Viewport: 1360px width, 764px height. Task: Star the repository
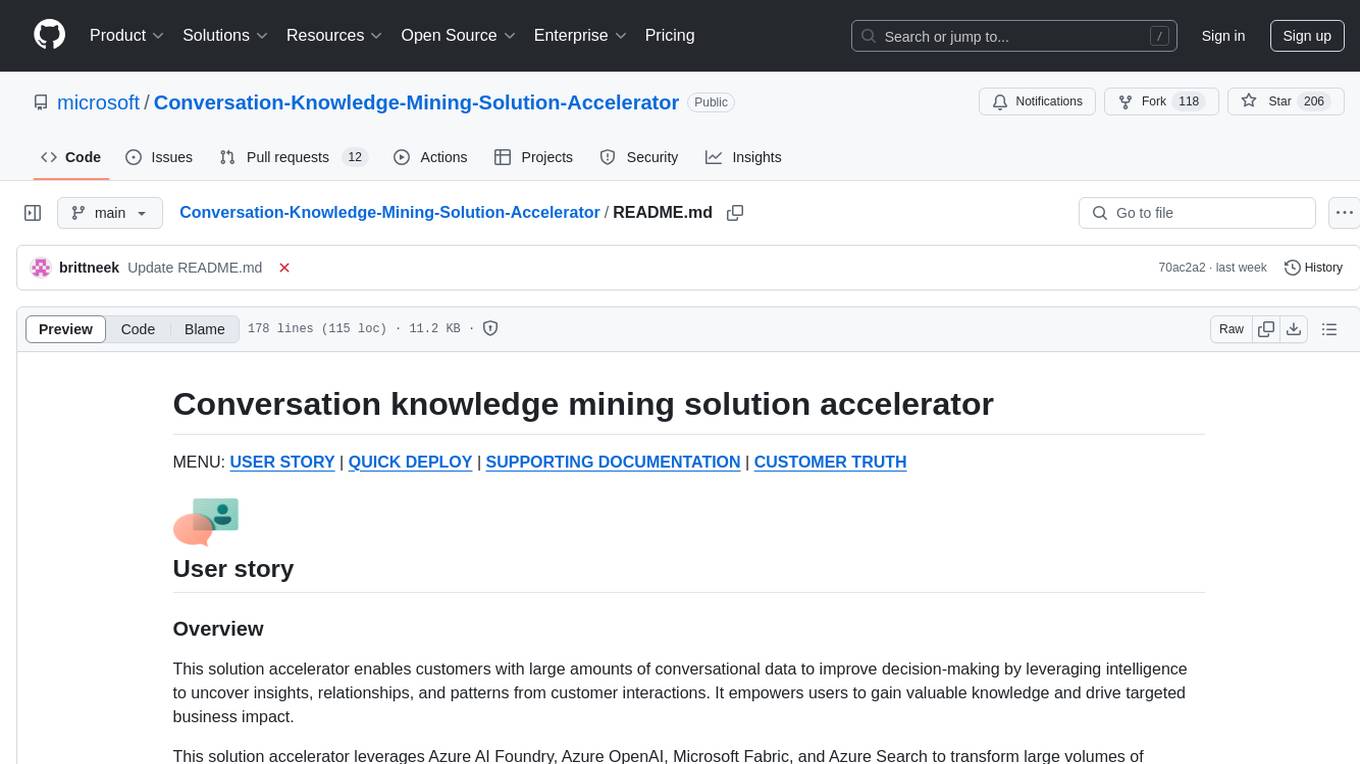[1285, 102]
